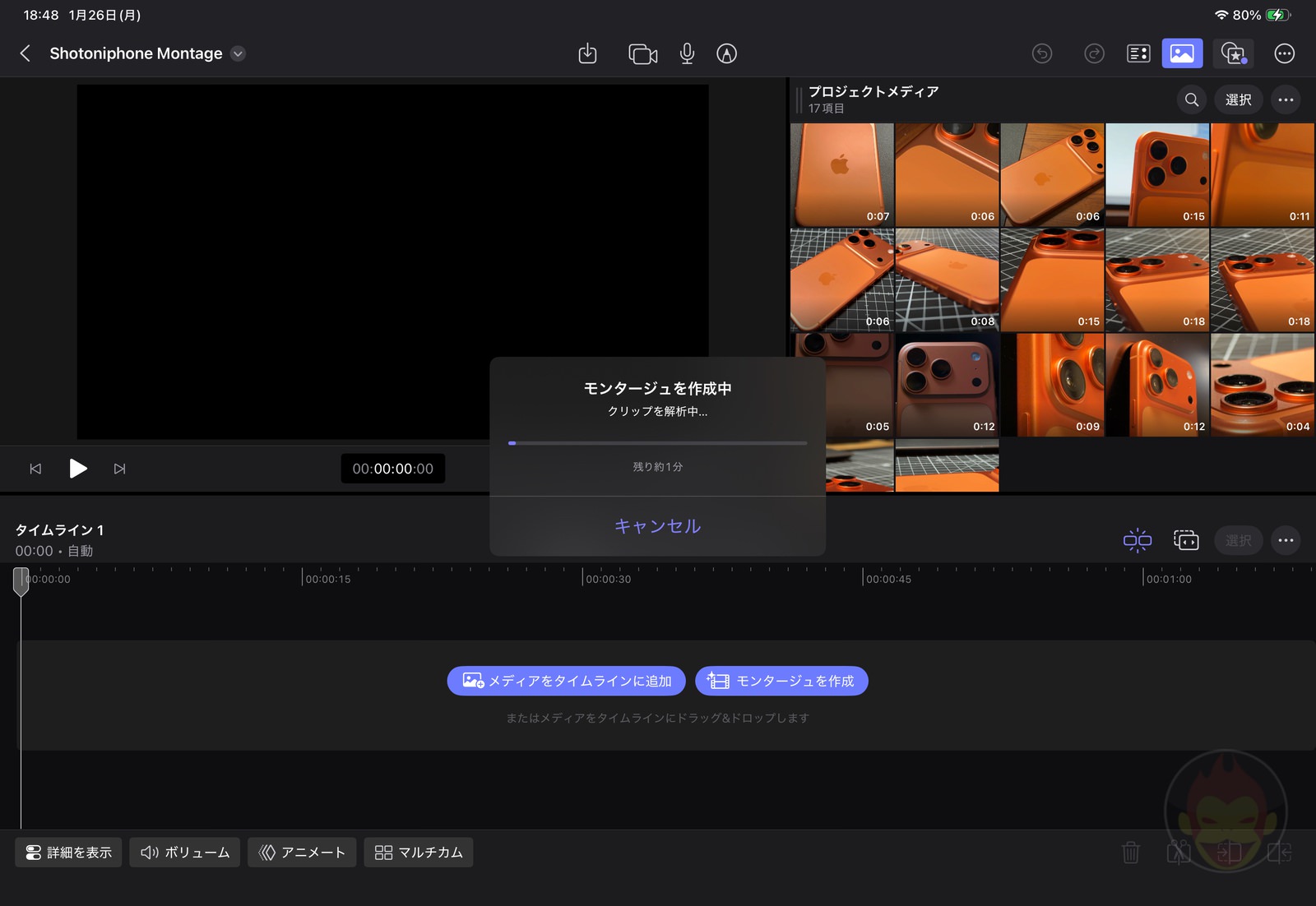Image resolution: width=1316 pixels, height=906 pixels.
Task: Open the trash icon in timeline toolbar
Action: tap(1131, 853)
